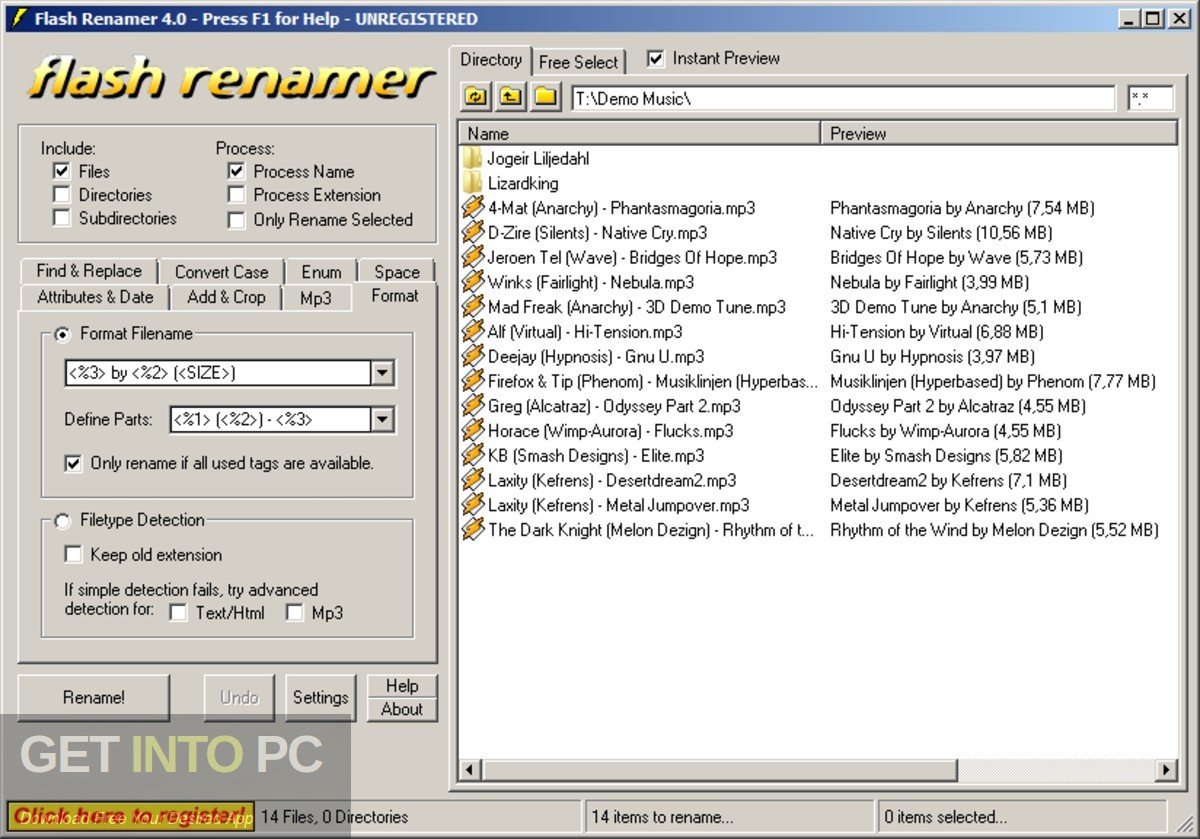Image resolution: width=1200 pixels, height=839 pixels.
Task: Click icon of Winks (Fairlight) - Nebula.mp3
Action: pyautogui.click(x=473, y=282)
